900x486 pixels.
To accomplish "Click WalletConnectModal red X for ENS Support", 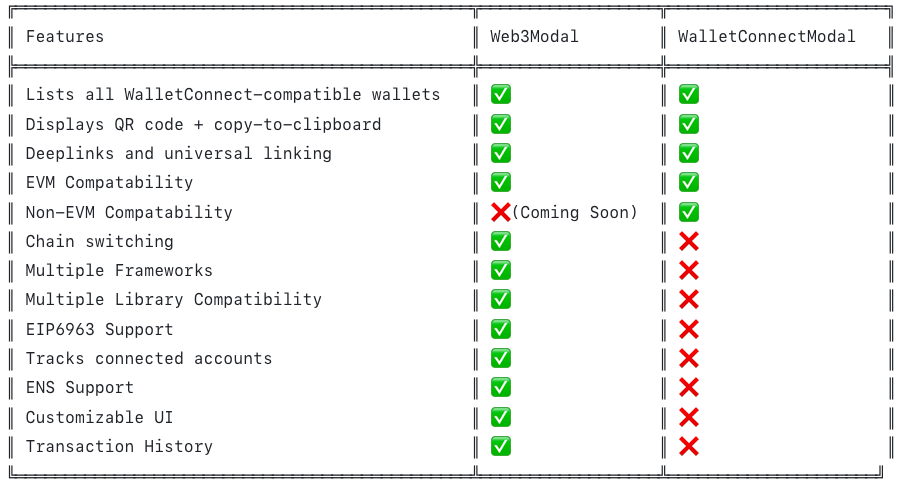I will point(688,387).
